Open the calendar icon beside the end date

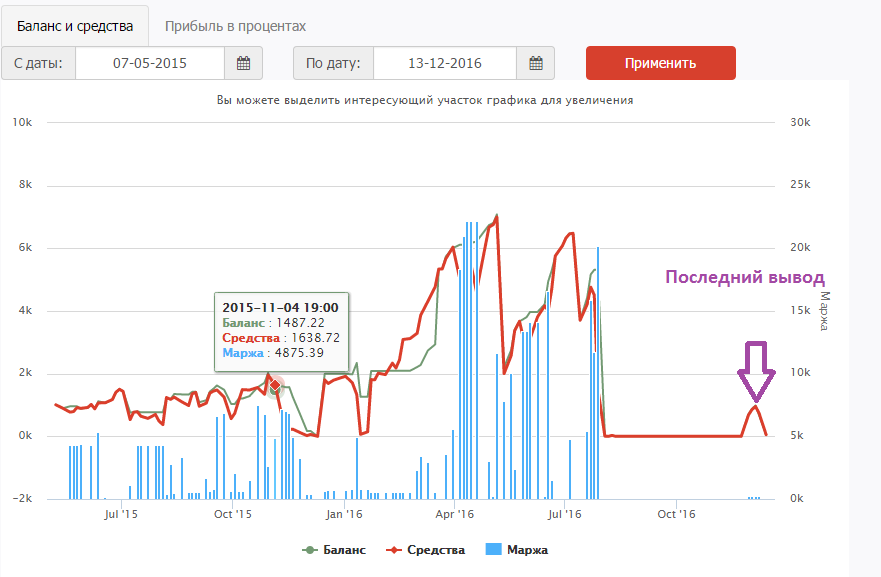tap(535, 63)
